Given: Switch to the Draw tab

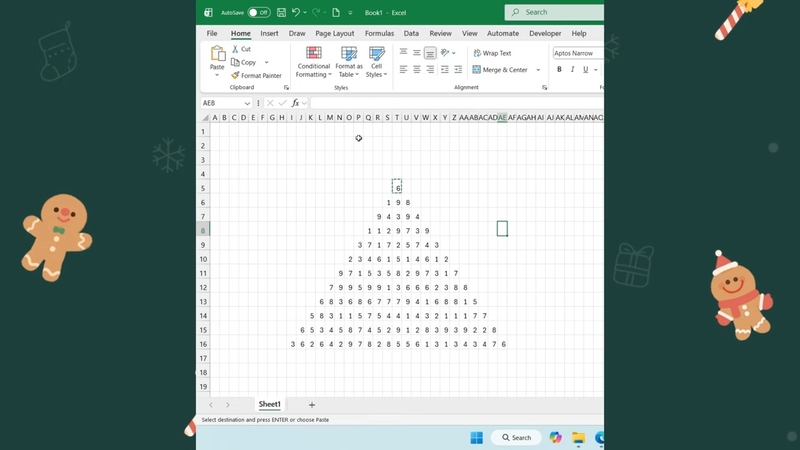Looking at the screenshot, I should point(297,33).
